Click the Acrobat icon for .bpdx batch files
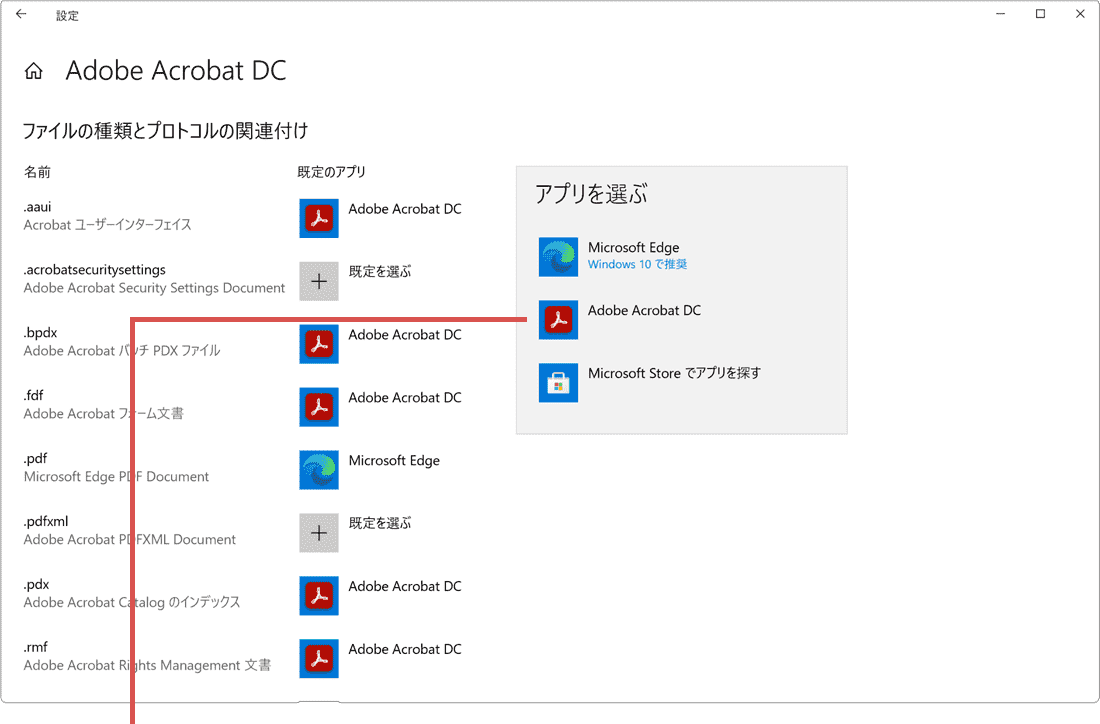Image resolution: width=1100 pixels, height=724 pixels. [318, 344]
